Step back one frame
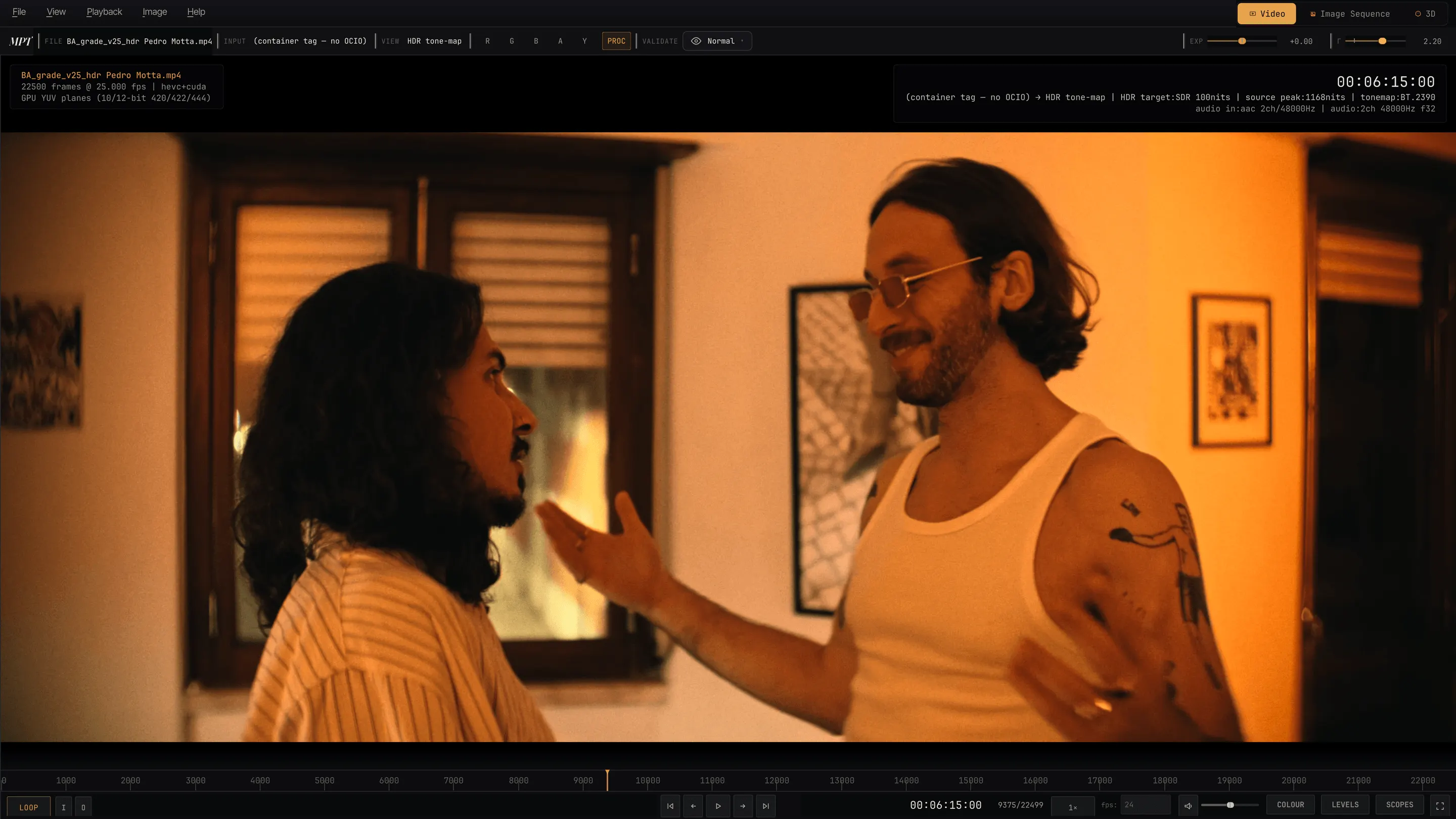Viewport: 1456px width, 819px height. tap(693, 806)
